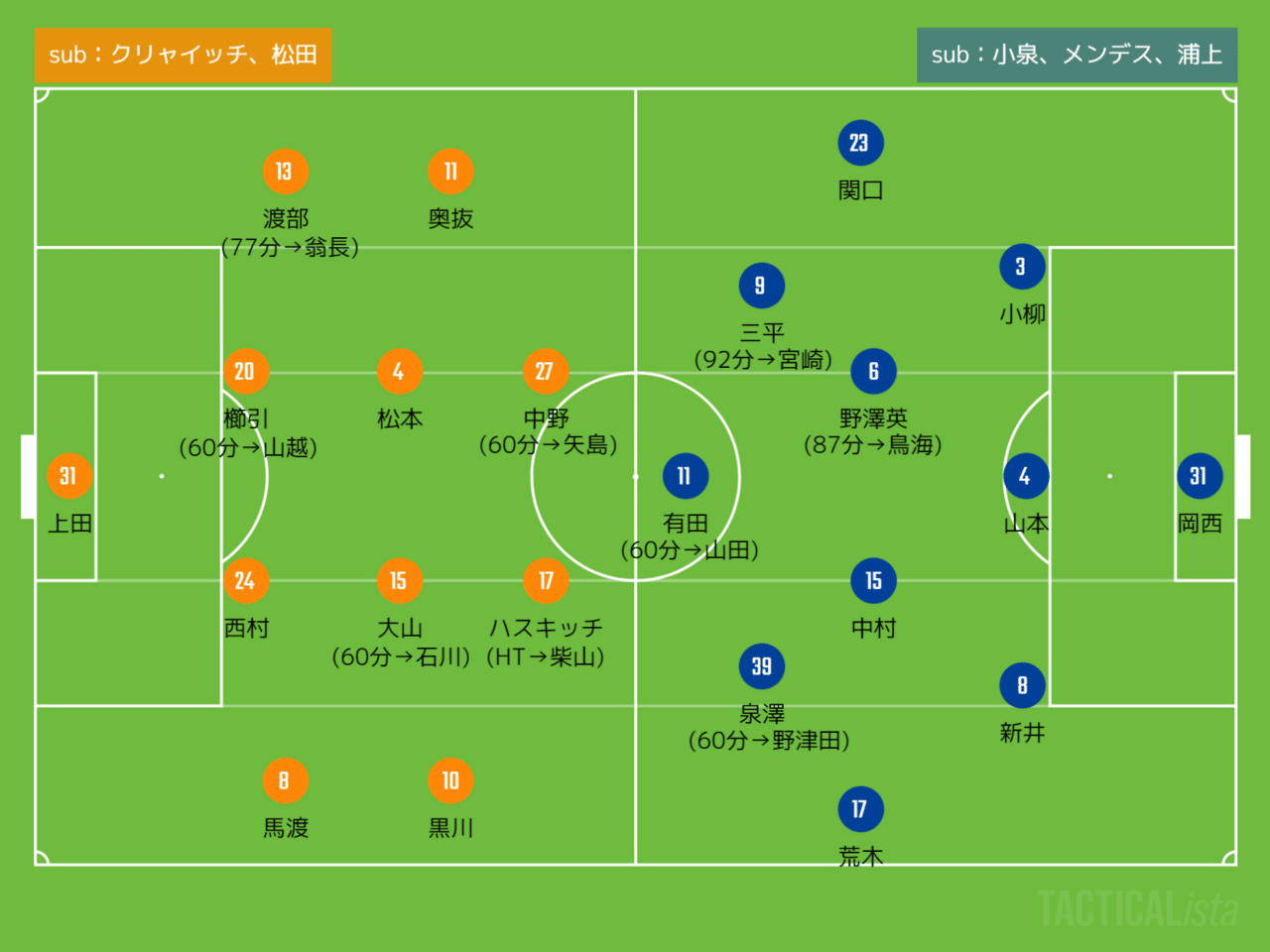Select the blue number 23 marker 関口
1270x952 pixels.
(860, 143)
